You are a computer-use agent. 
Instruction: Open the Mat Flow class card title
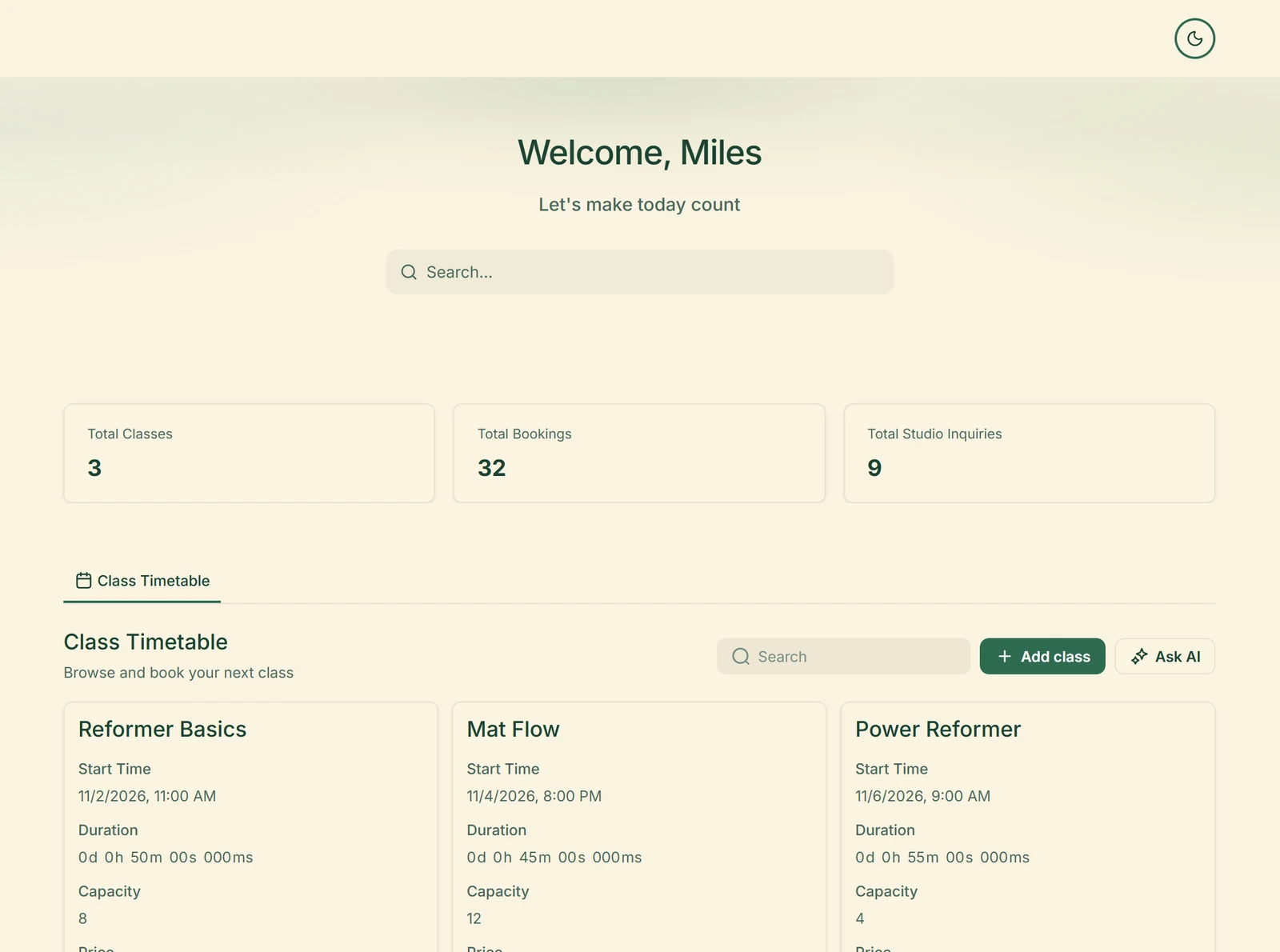pos(514,730)
